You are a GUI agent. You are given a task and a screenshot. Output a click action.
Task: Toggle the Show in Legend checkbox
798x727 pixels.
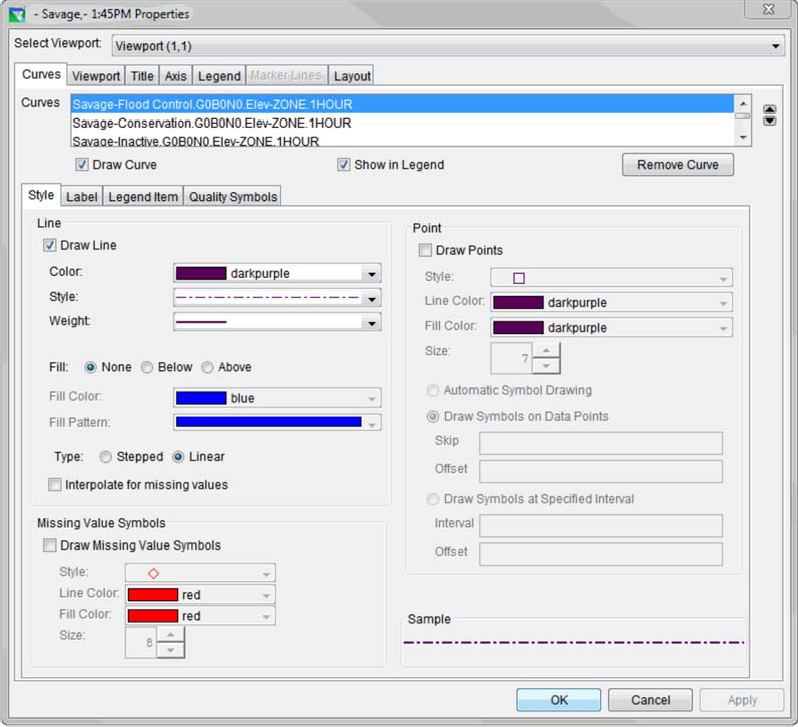pyautogui.click(x=344, y=164)
